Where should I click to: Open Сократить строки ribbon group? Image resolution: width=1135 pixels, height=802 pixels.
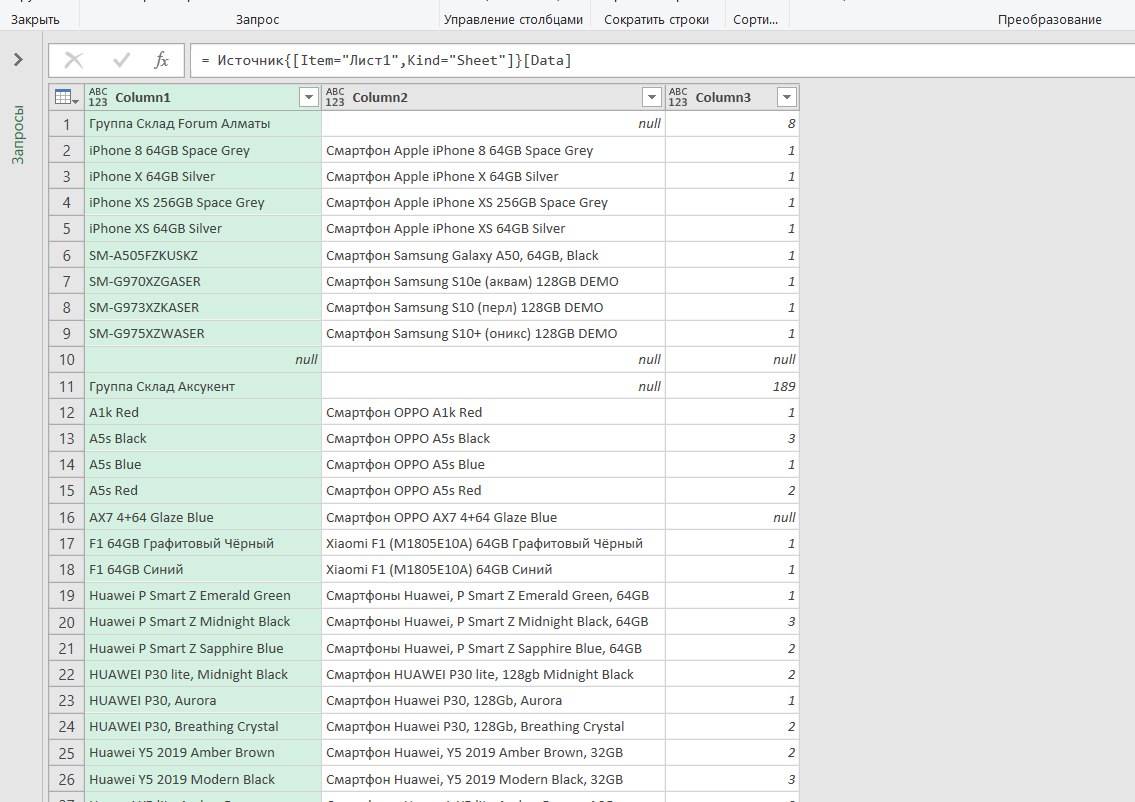point(657,20)
